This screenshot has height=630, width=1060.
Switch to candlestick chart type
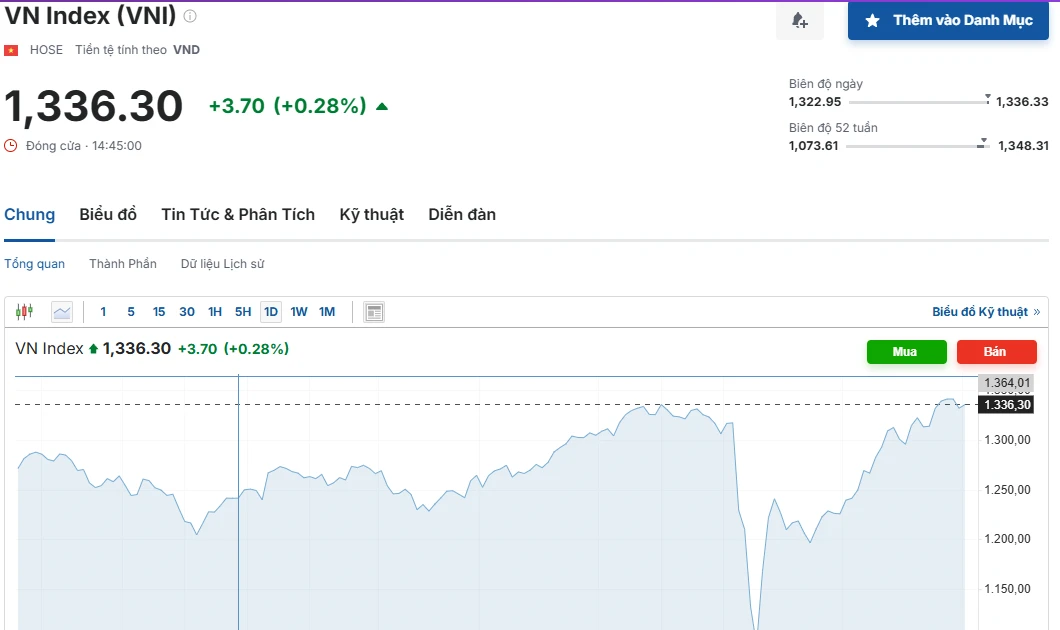(x=24, y=312)
